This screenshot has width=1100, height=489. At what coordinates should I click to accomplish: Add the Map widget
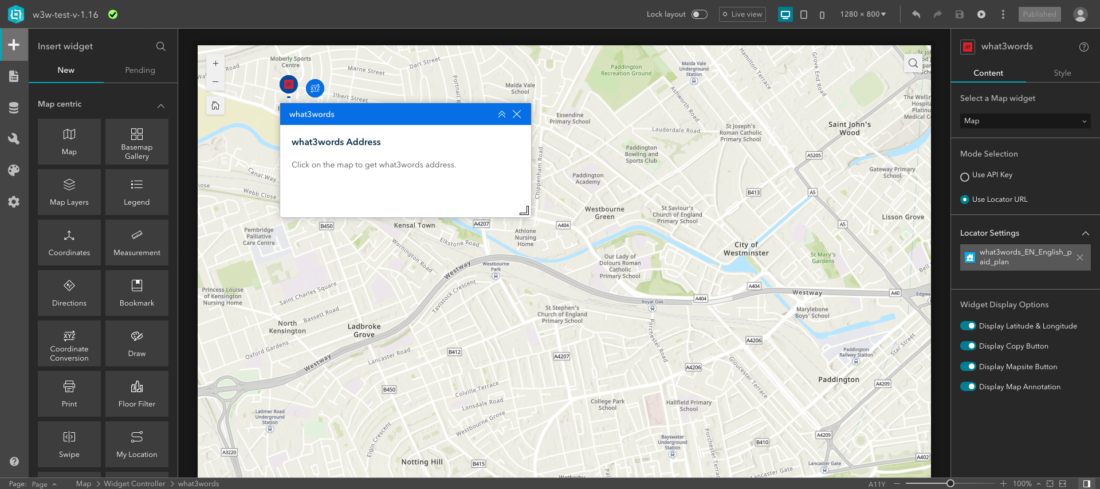point(69,141)
